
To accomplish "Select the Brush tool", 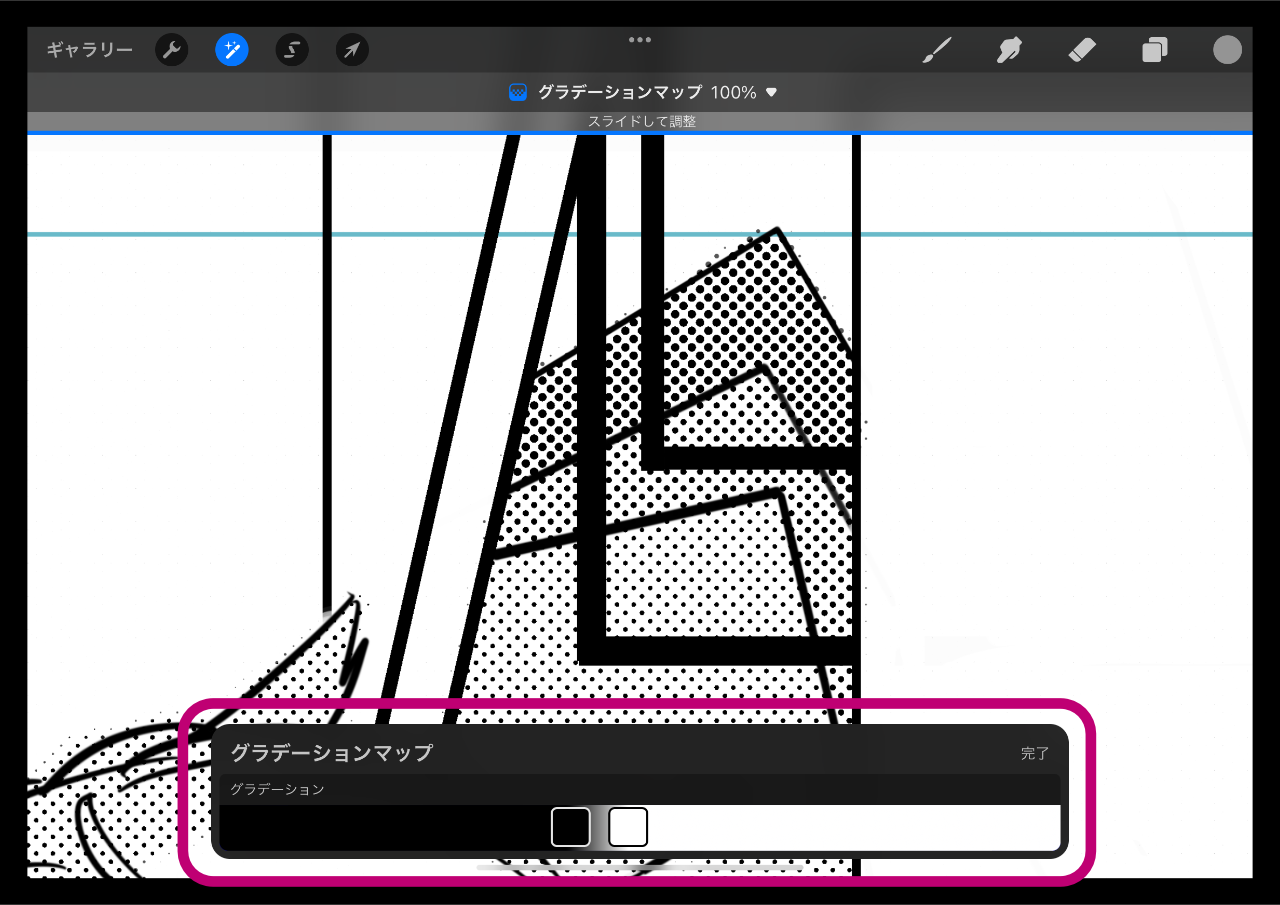I will coord(936,50).
